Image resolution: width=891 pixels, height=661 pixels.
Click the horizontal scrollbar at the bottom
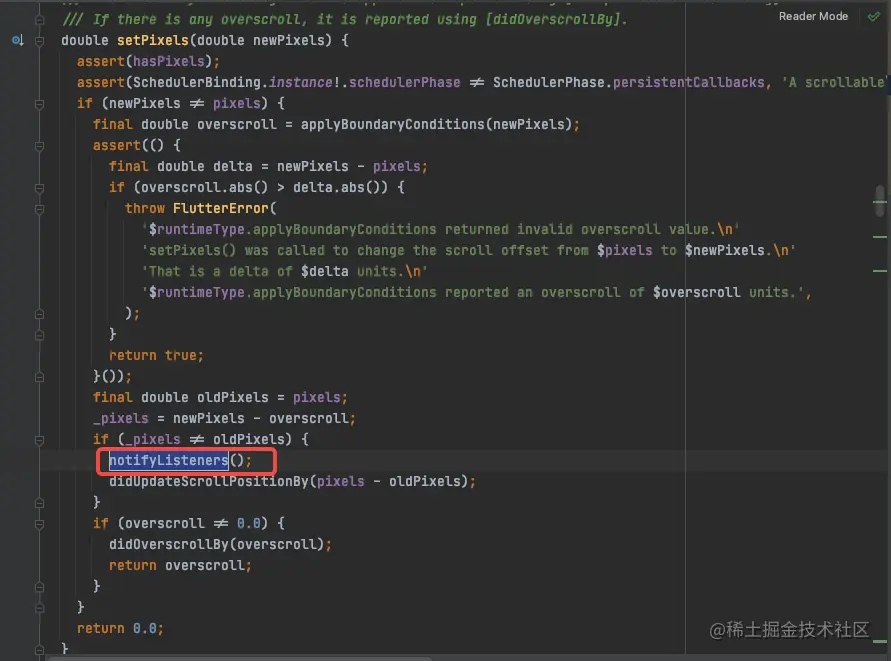(x=239, y=658)
